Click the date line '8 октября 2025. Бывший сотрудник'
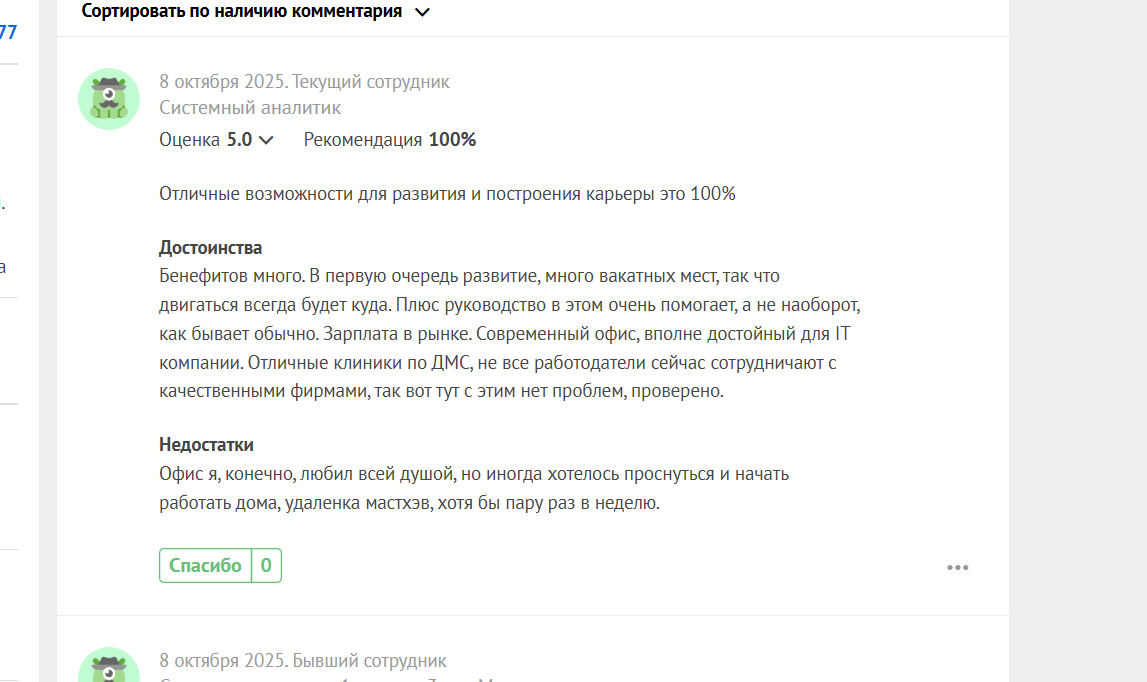The image size is (1147, 682). click(x=303, y=661)
